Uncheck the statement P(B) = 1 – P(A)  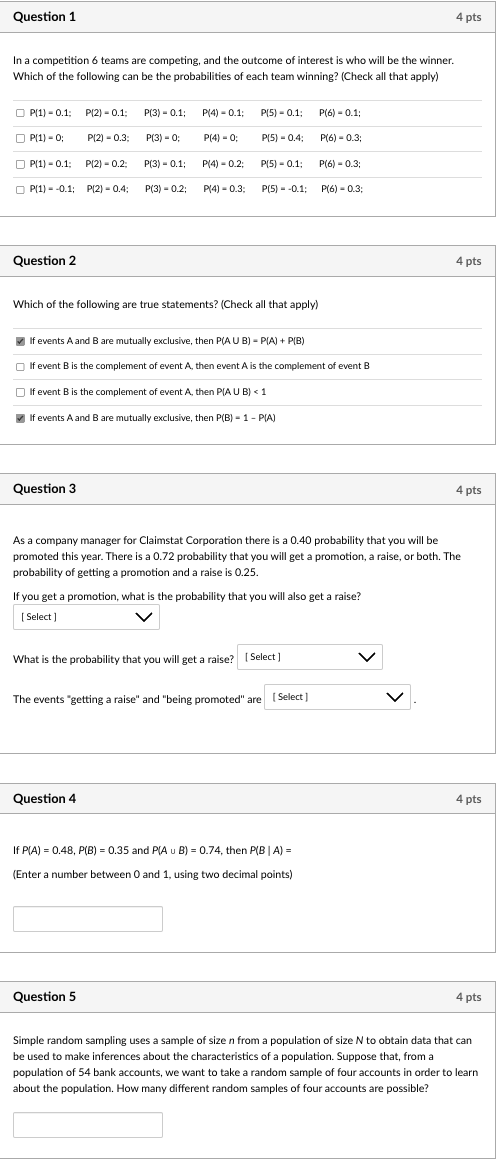click(x=20, y=418)
